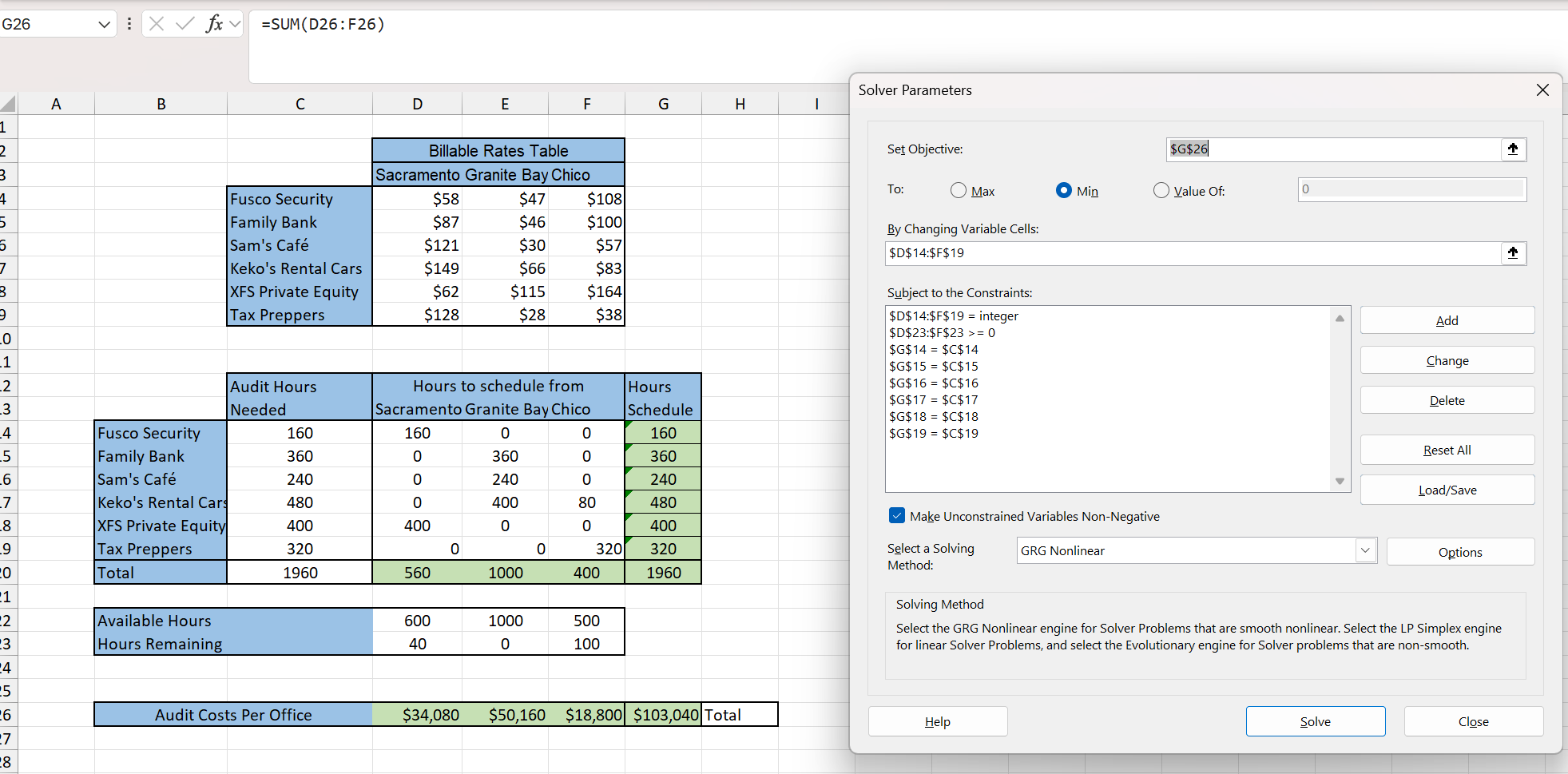The image size is (1568, 774).
Task: Click the Audit Costs Per Office label
Action: point(233,715)
